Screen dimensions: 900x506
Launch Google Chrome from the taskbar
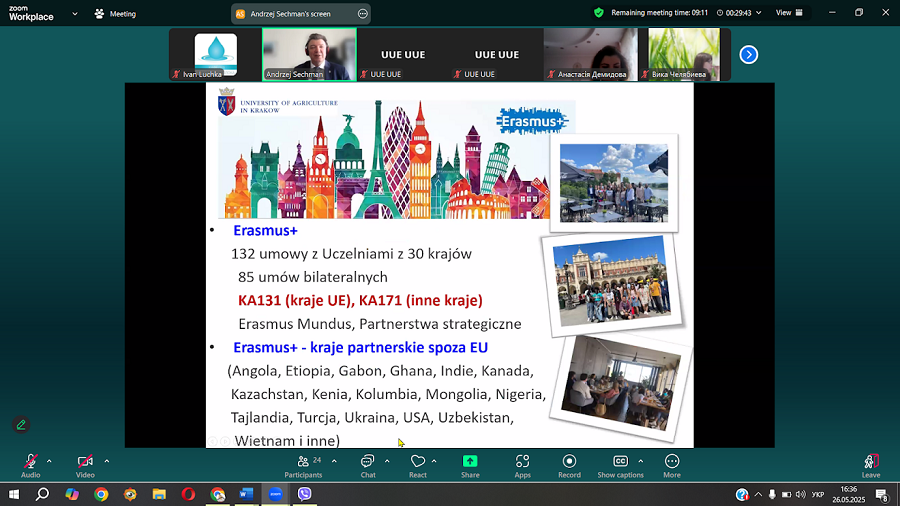(x=101, y=494)
